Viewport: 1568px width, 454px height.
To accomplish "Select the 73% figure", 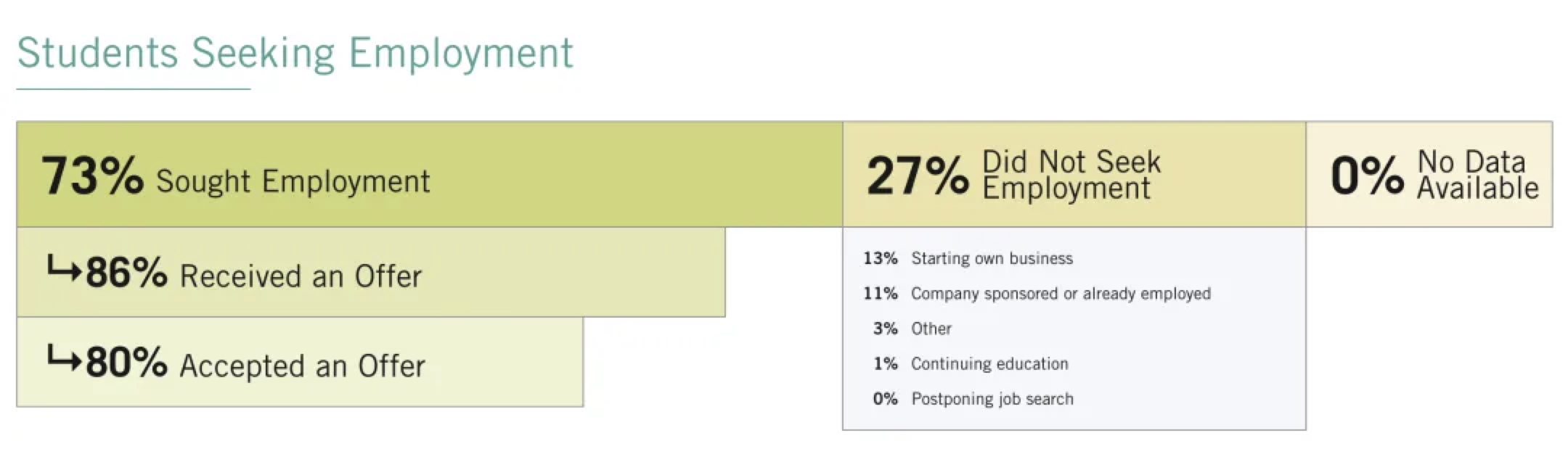I will [x=92, y=176].
